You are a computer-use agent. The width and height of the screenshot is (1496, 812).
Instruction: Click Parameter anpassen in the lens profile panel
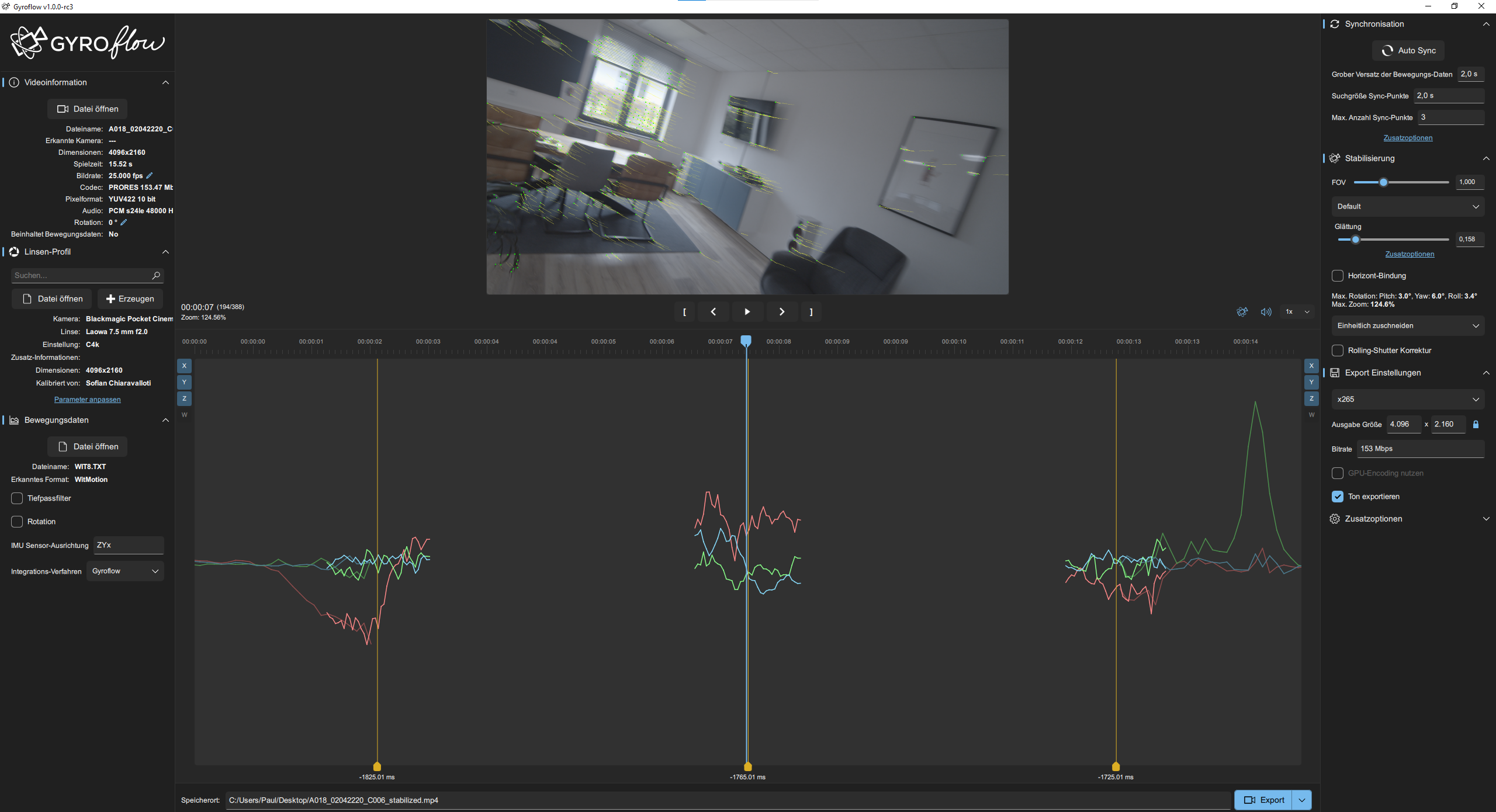[86, 399]
